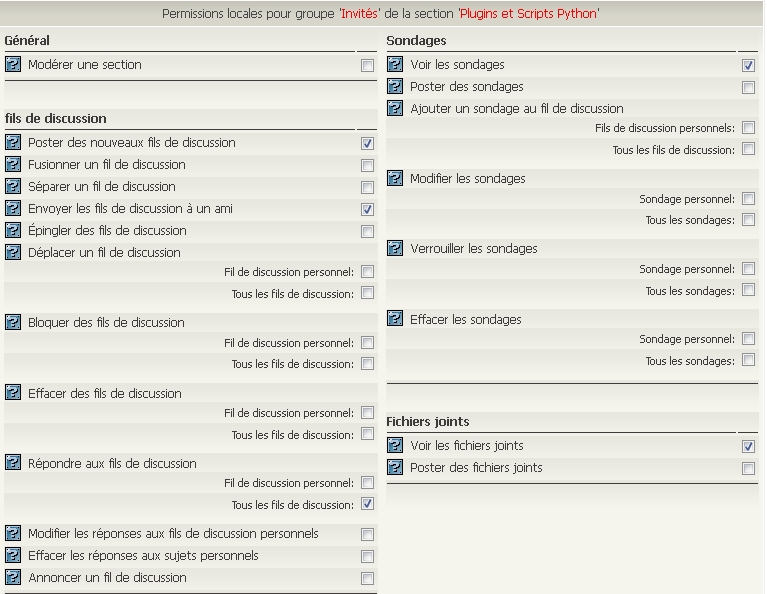
Task: Check the "Poster des sondages" box
Action: tap(748, 88)
